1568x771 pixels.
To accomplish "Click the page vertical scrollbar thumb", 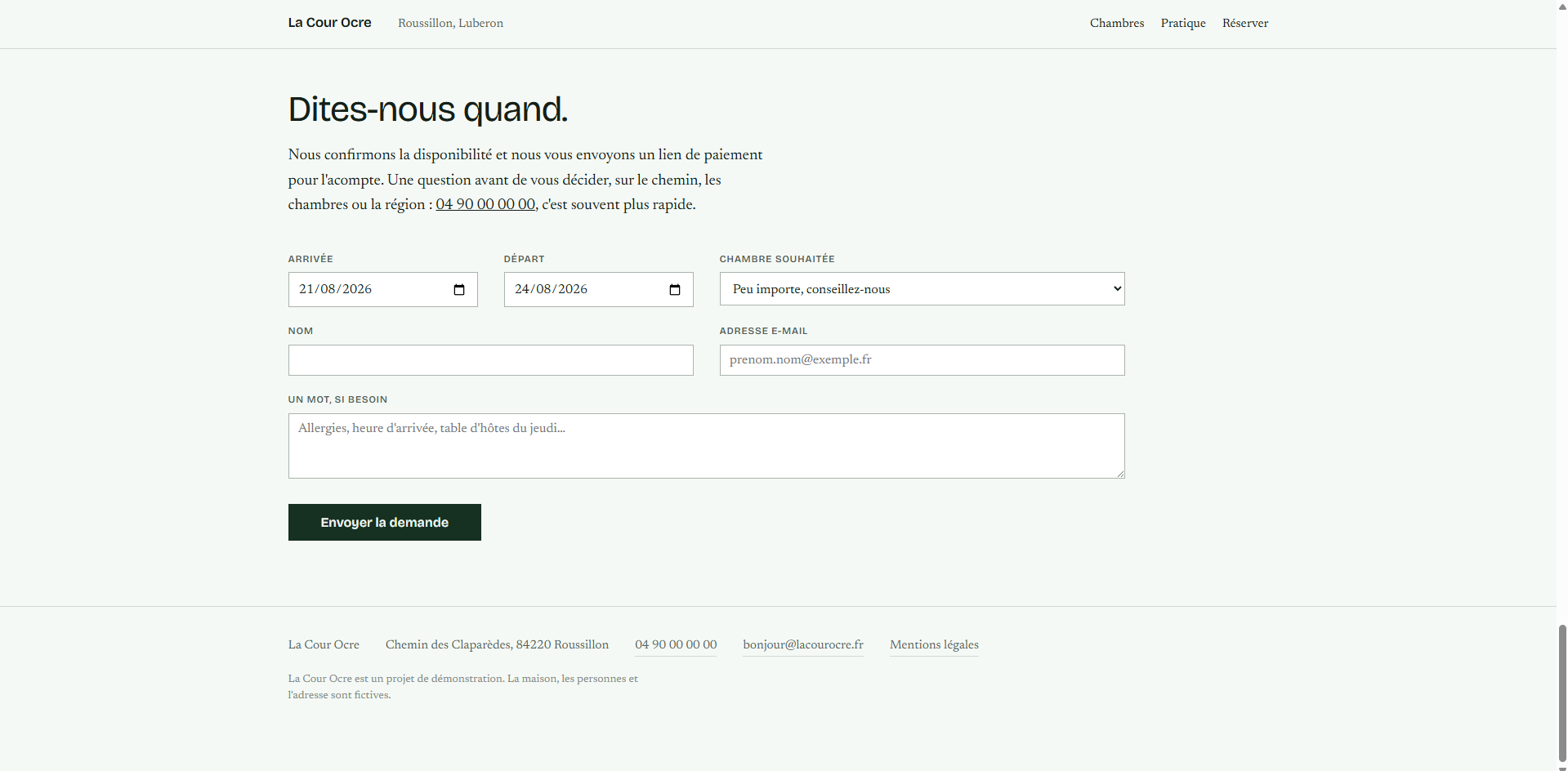I will (1562, 693).
